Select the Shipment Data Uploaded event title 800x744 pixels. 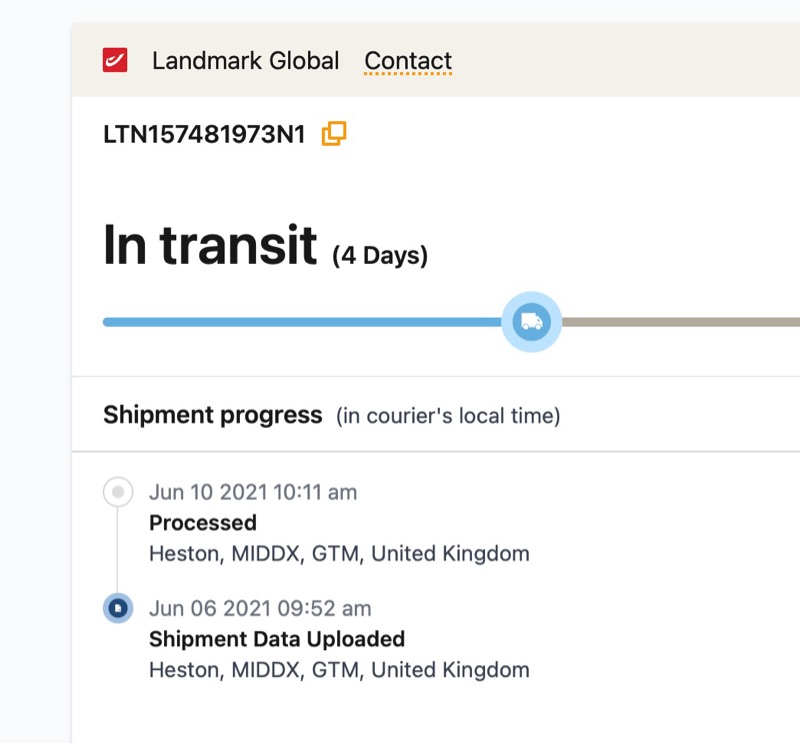(x=277, y=639)
